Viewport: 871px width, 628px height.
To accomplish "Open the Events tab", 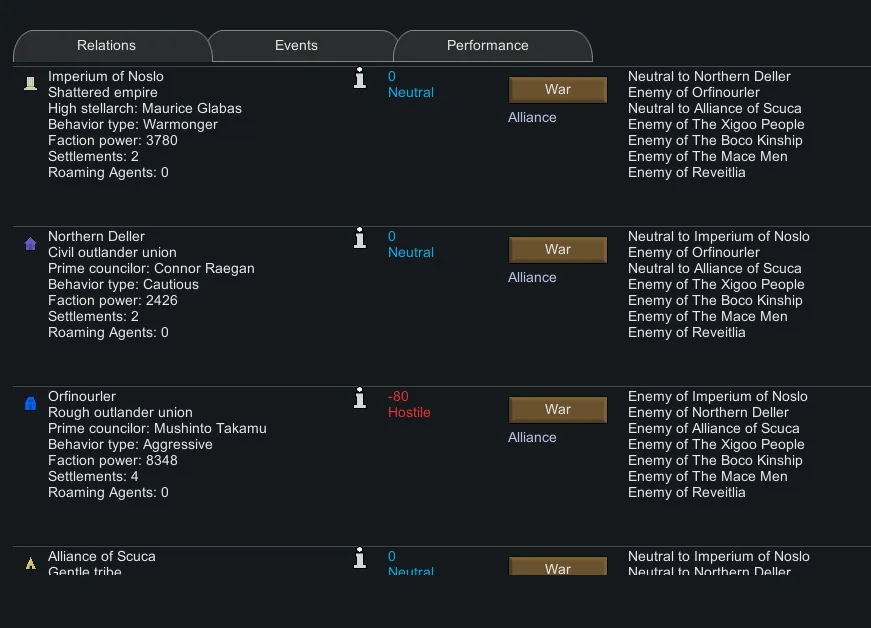I will 296,46.
